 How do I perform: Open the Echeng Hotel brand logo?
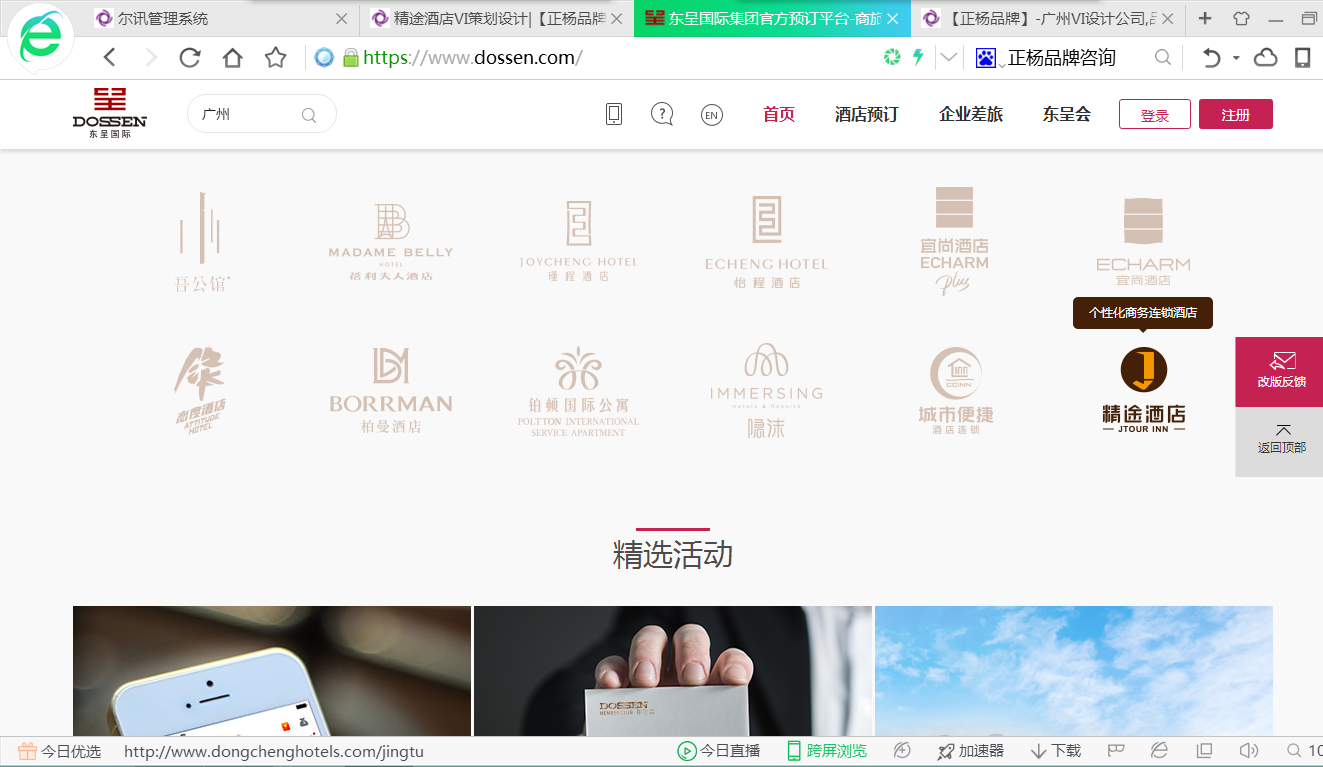click(x=767, y=242)
